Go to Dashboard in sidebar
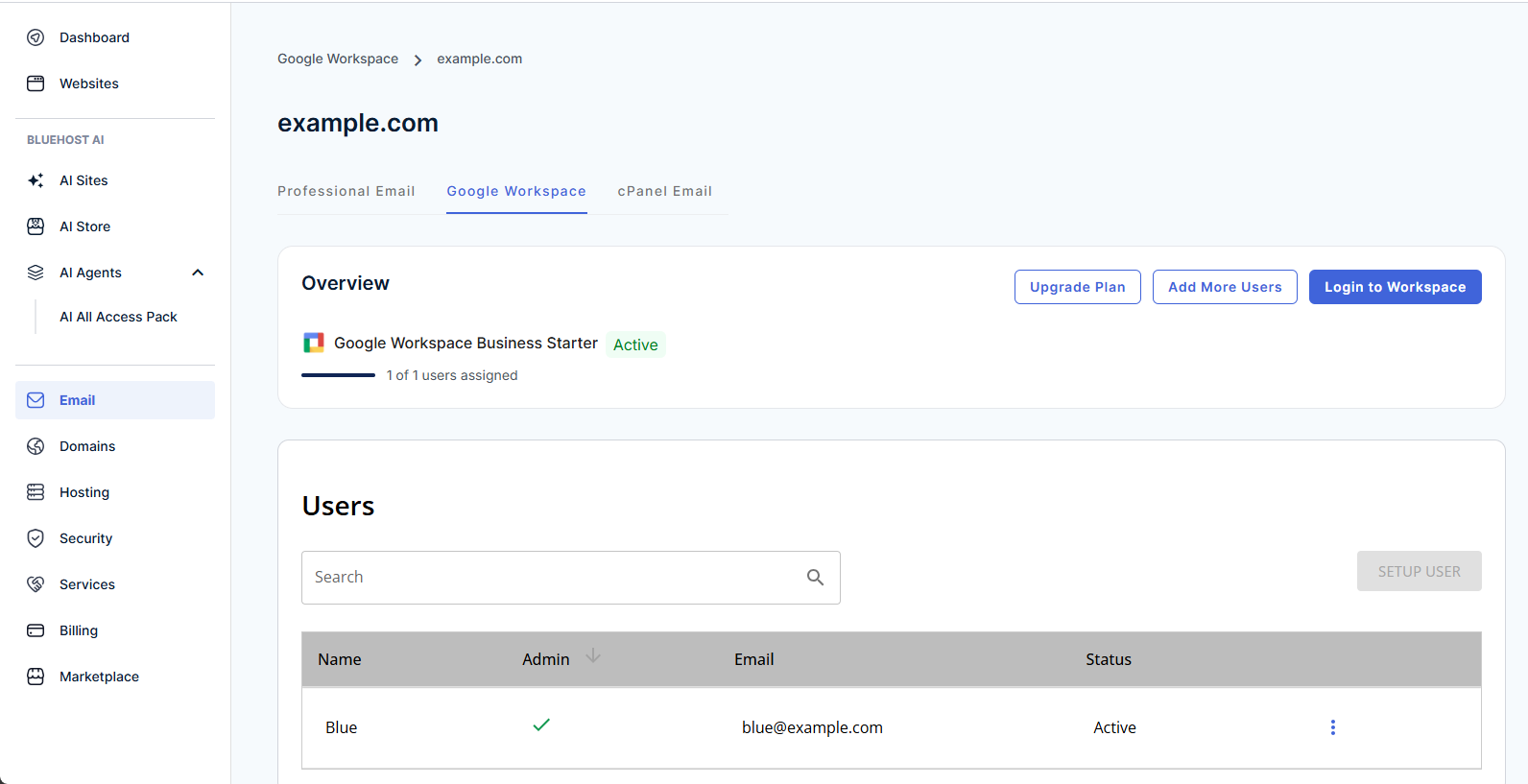1528x784 pixels. (x=94, y=37)
